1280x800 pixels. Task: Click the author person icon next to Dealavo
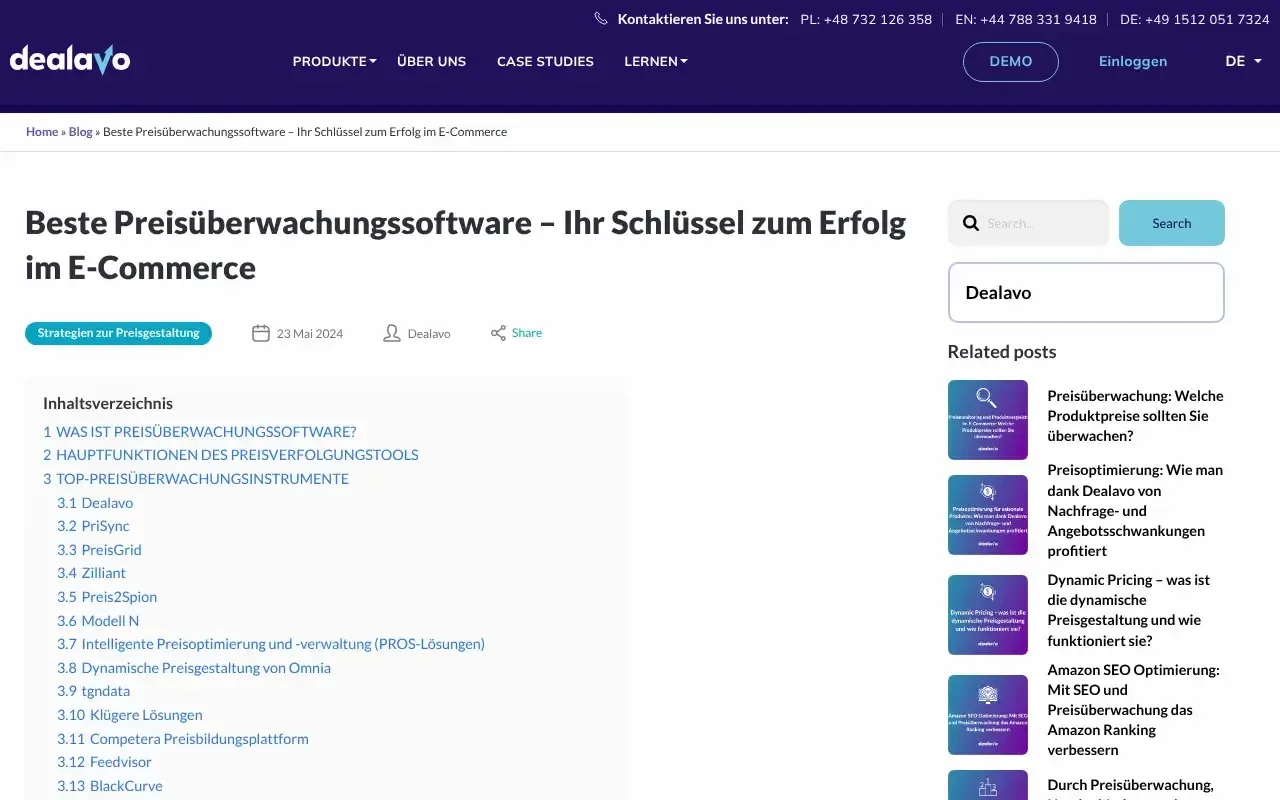(391, 332)
